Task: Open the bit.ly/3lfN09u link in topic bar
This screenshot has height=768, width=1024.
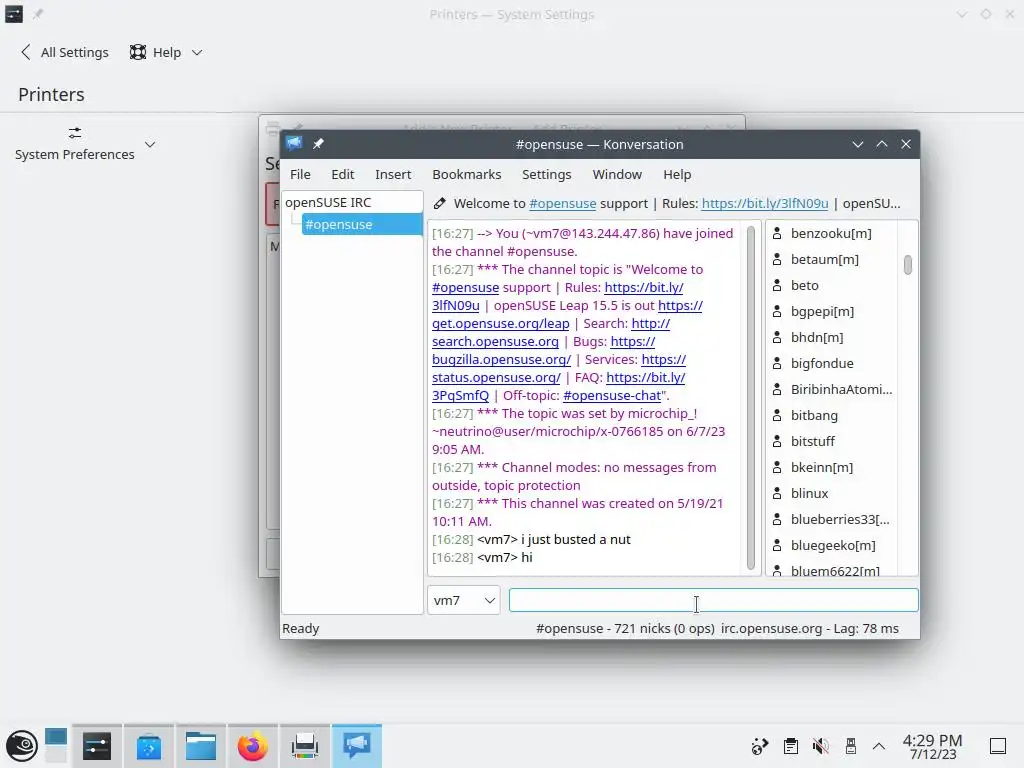Action: pyautogui.click(x=765, y=203)
